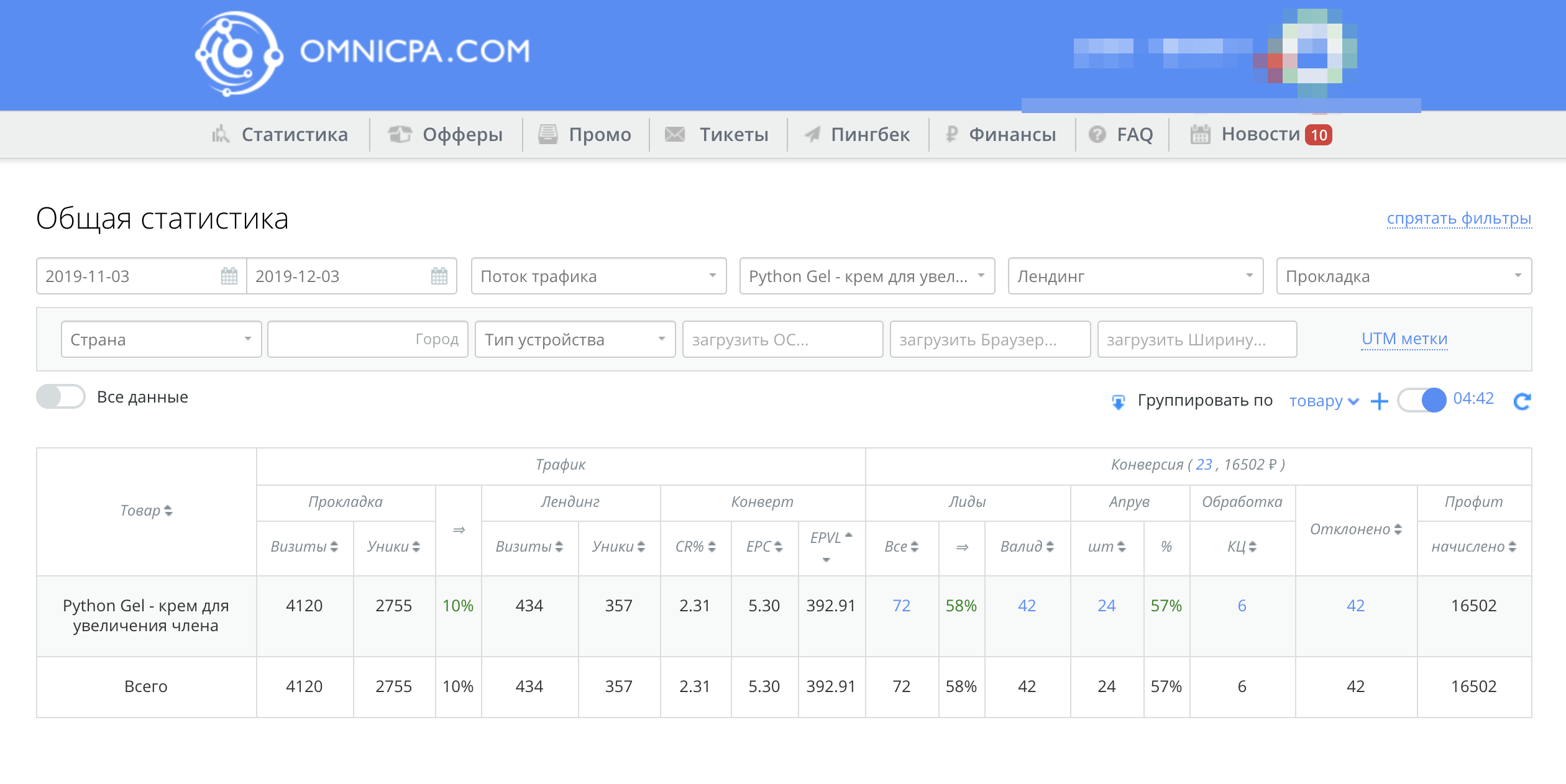The height and width of the screenshot is (784, 1566).
Task: Sort by the Товар column arrows
Action: [x=168, y=511]
